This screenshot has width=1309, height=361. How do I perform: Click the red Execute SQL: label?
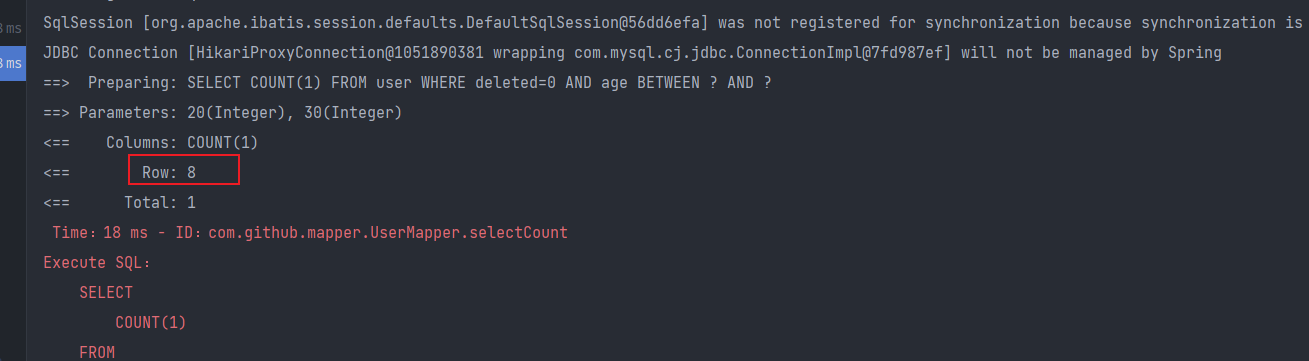click(97, 262)
